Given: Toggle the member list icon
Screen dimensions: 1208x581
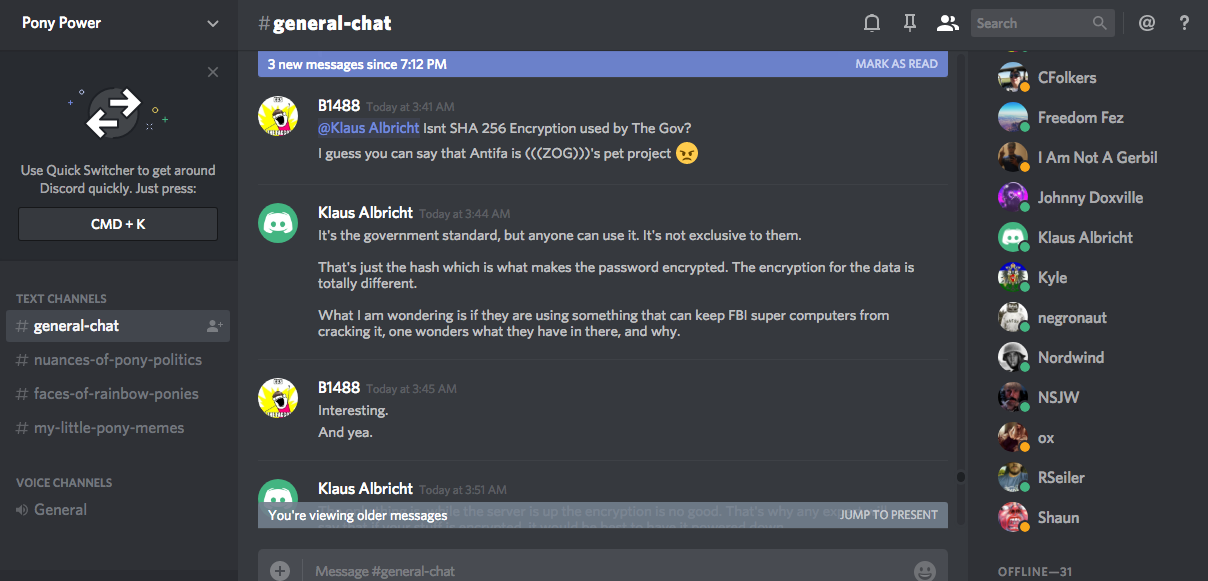Looking at the screenshot, I should [946, 23].
